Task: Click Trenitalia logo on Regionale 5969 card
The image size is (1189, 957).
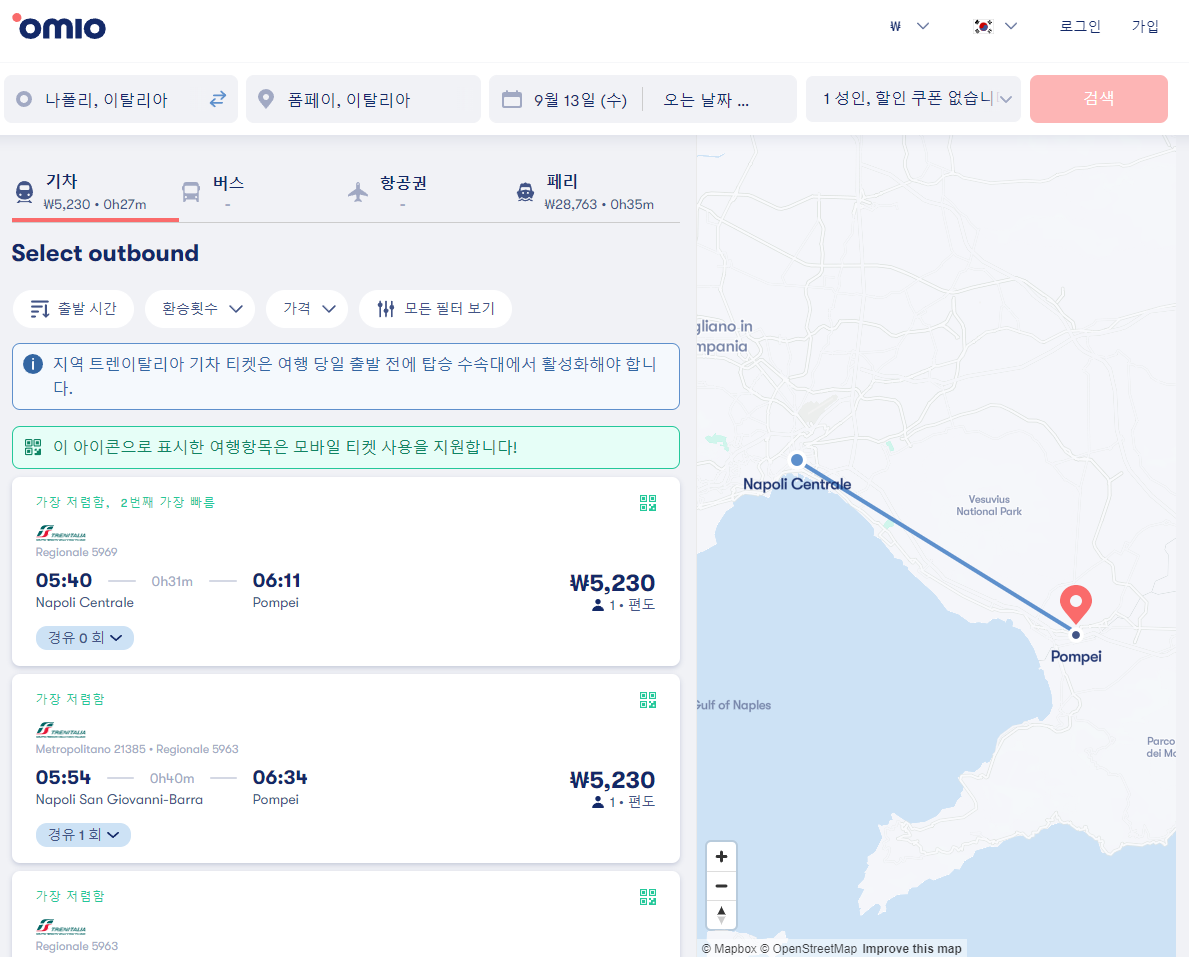Action: 61,532
